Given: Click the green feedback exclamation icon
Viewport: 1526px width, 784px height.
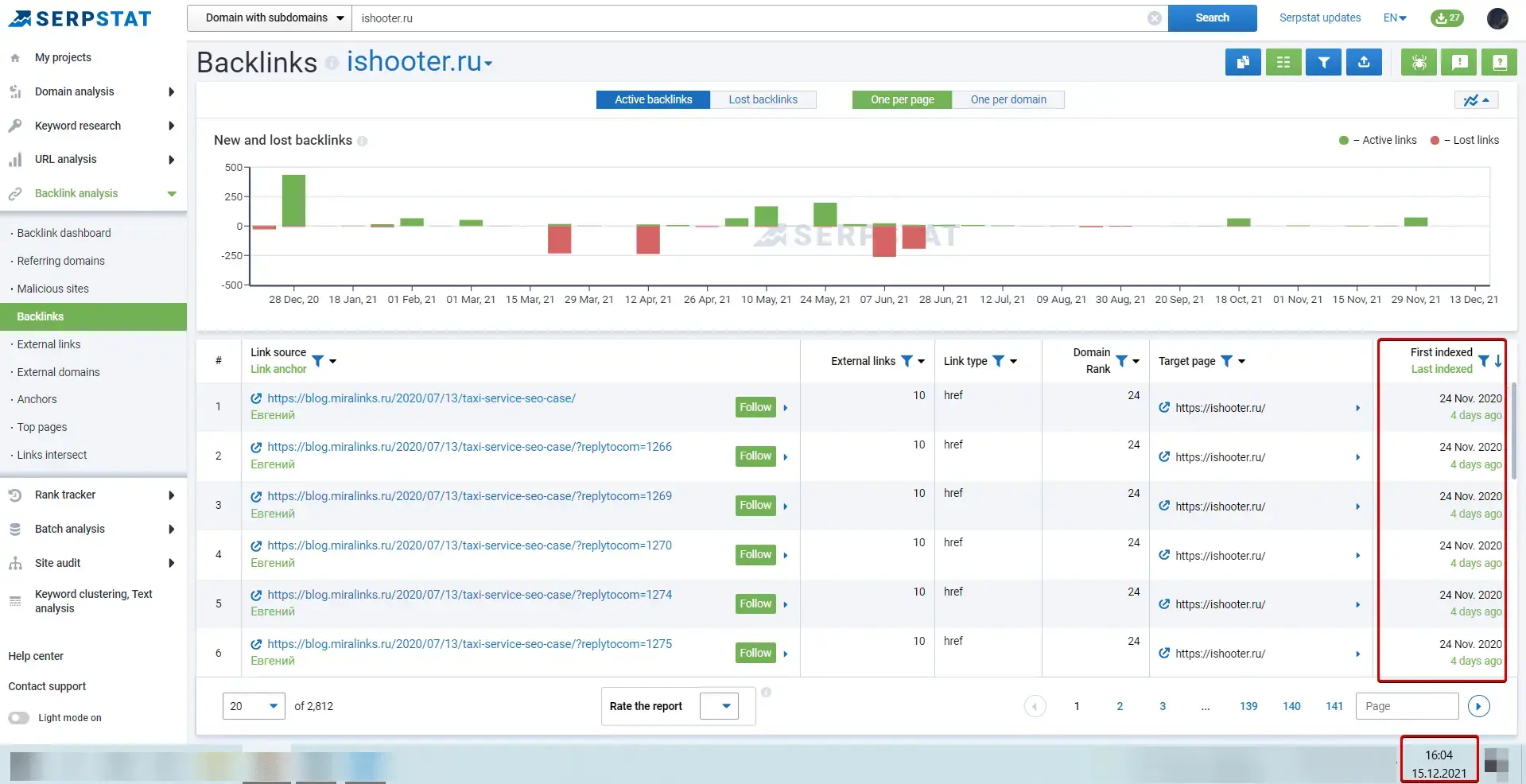Looking at the screenshot, I should coord(1459,62).
